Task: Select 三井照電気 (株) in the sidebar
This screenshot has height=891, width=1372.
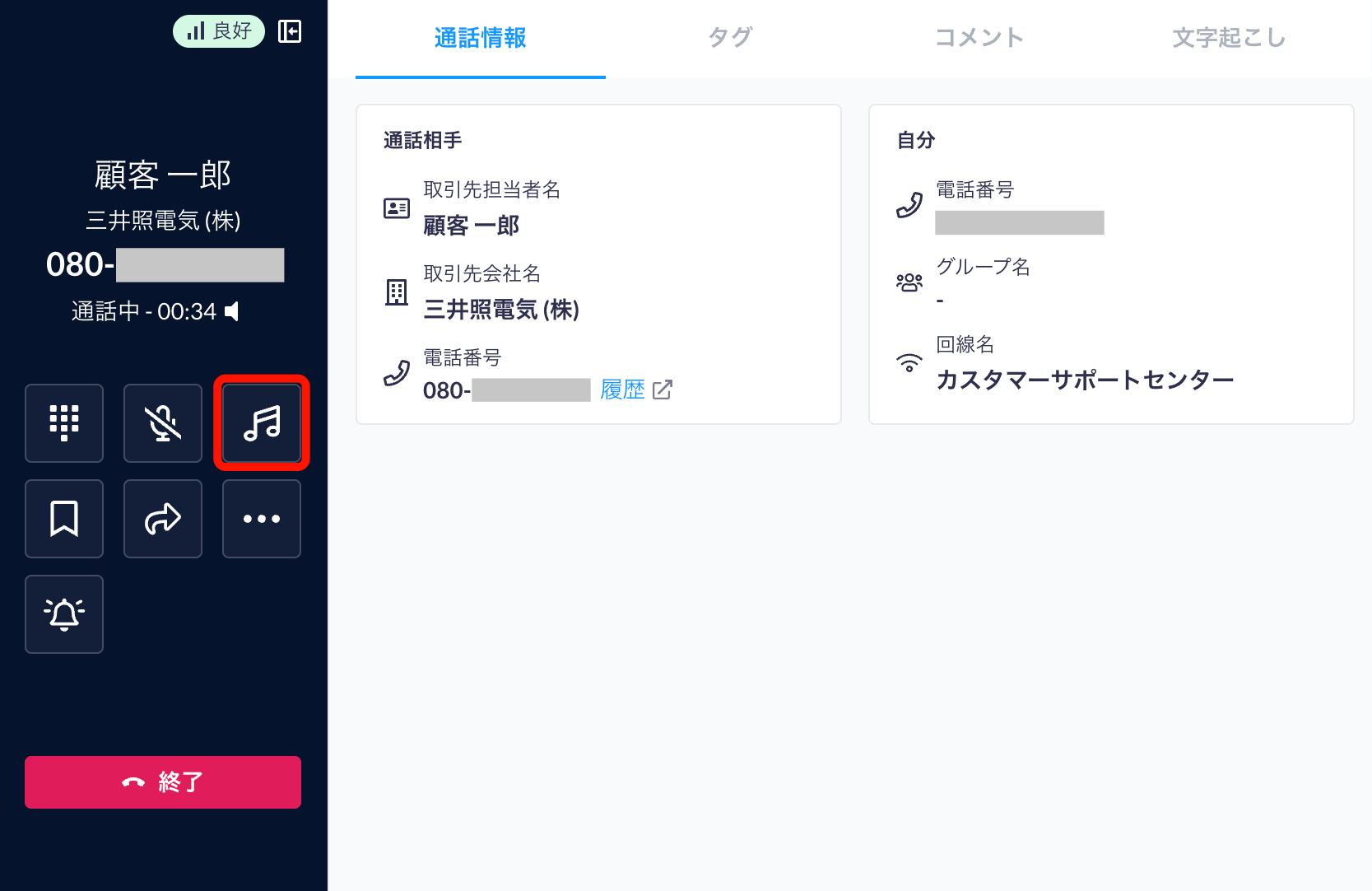Action: pyautogui.click(x=163, y=221)
